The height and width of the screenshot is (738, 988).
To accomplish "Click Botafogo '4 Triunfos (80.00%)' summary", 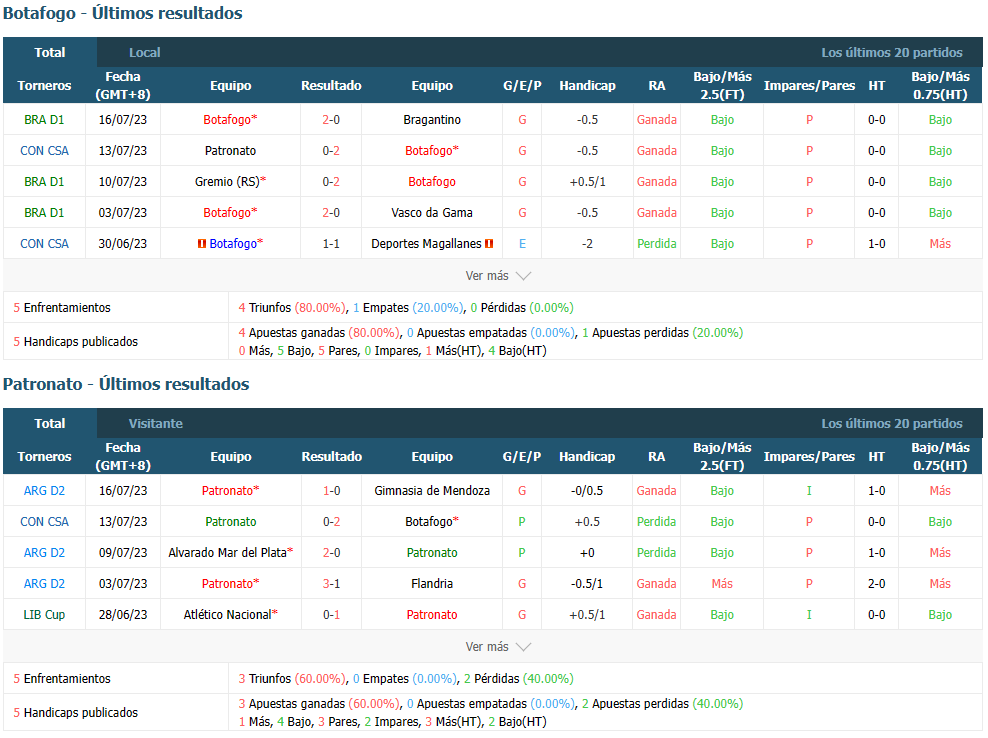I will click(292, 308).
